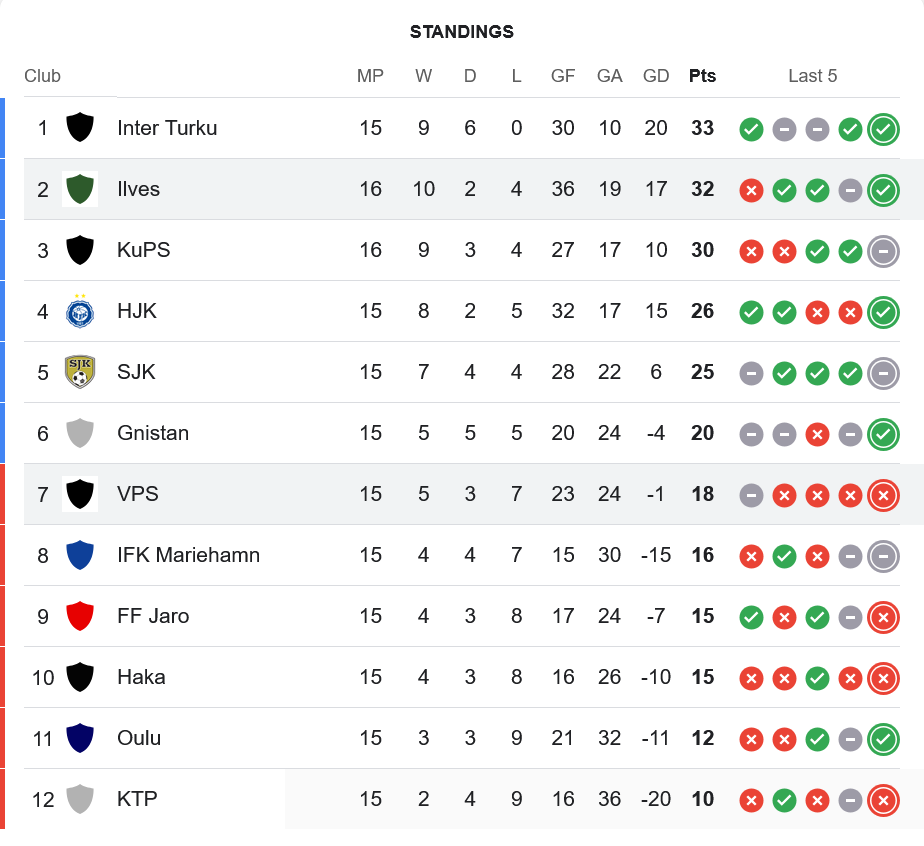
Task: Click KuPS's latest draw result icon
Action: (883, 251)
